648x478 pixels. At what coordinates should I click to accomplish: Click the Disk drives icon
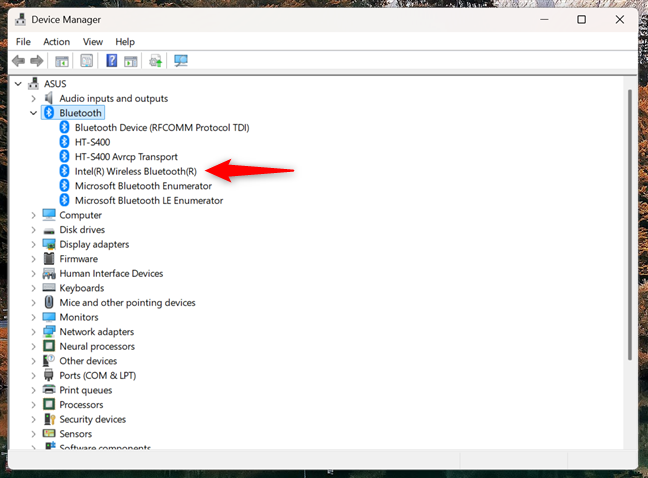point(49,231)
